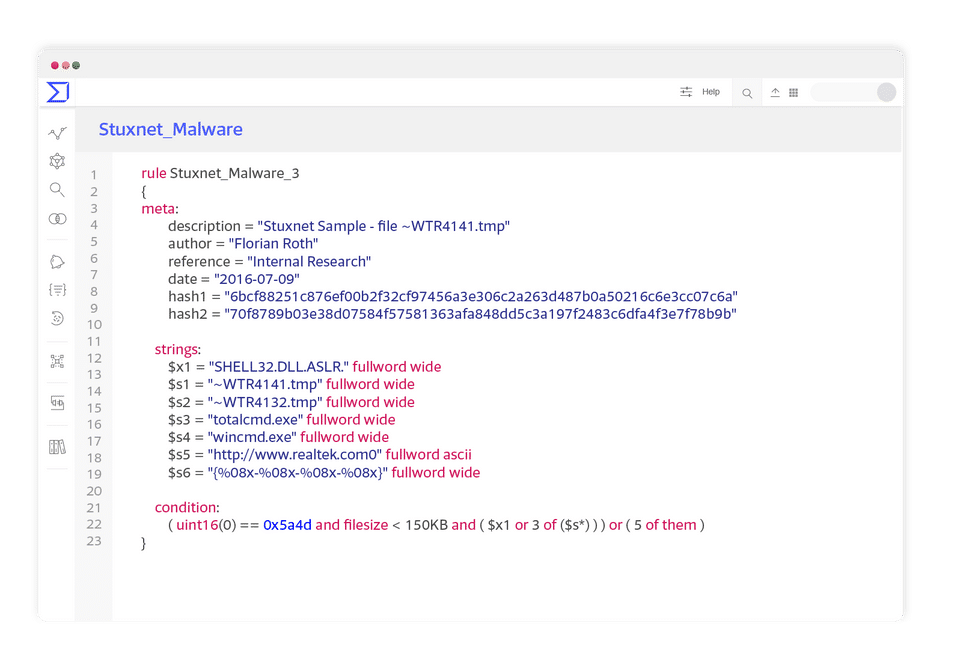The image size is (960, 655).
Task: Click the description value "Stuxnet Sample - file ~WTR4141.tmp"
Action: (x=383, y=226)
